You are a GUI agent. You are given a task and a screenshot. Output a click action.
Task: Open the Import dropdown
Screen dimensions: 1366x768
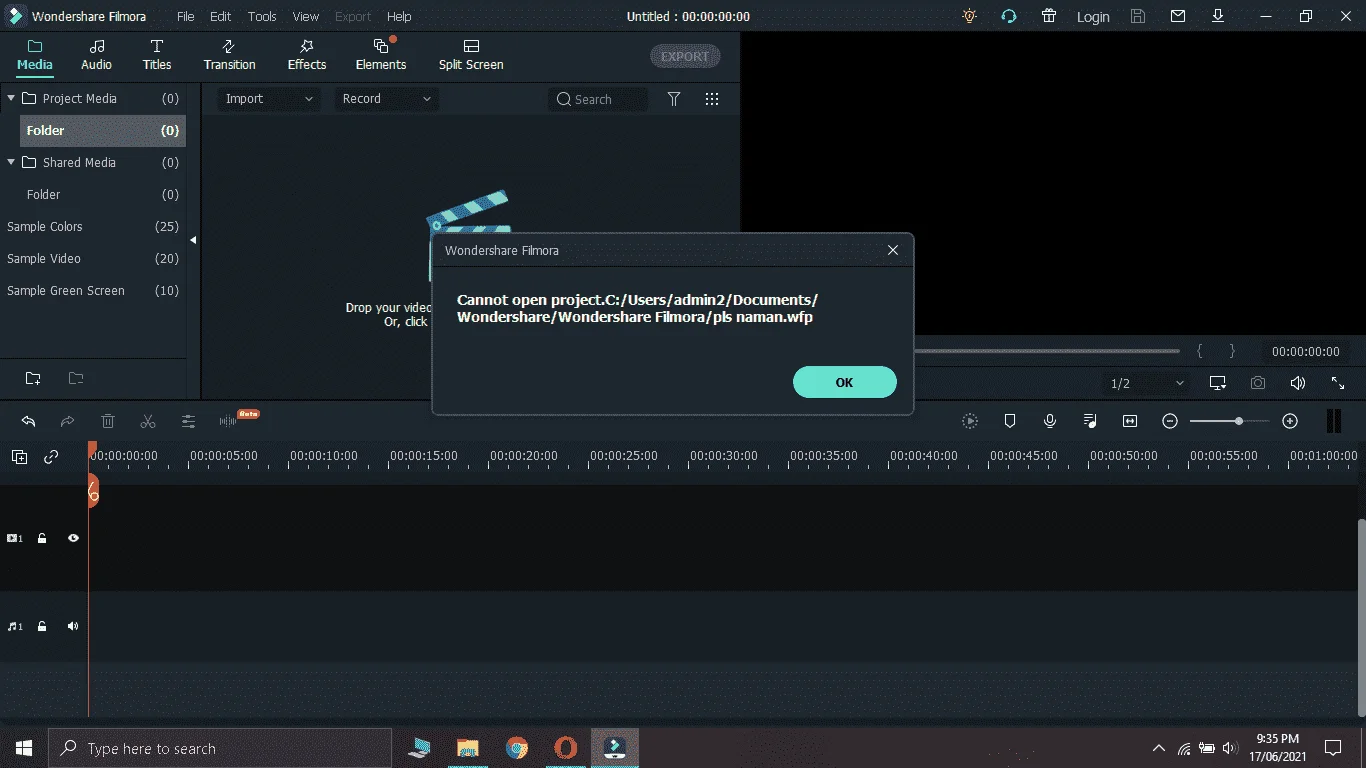click(x=269, y=98)
